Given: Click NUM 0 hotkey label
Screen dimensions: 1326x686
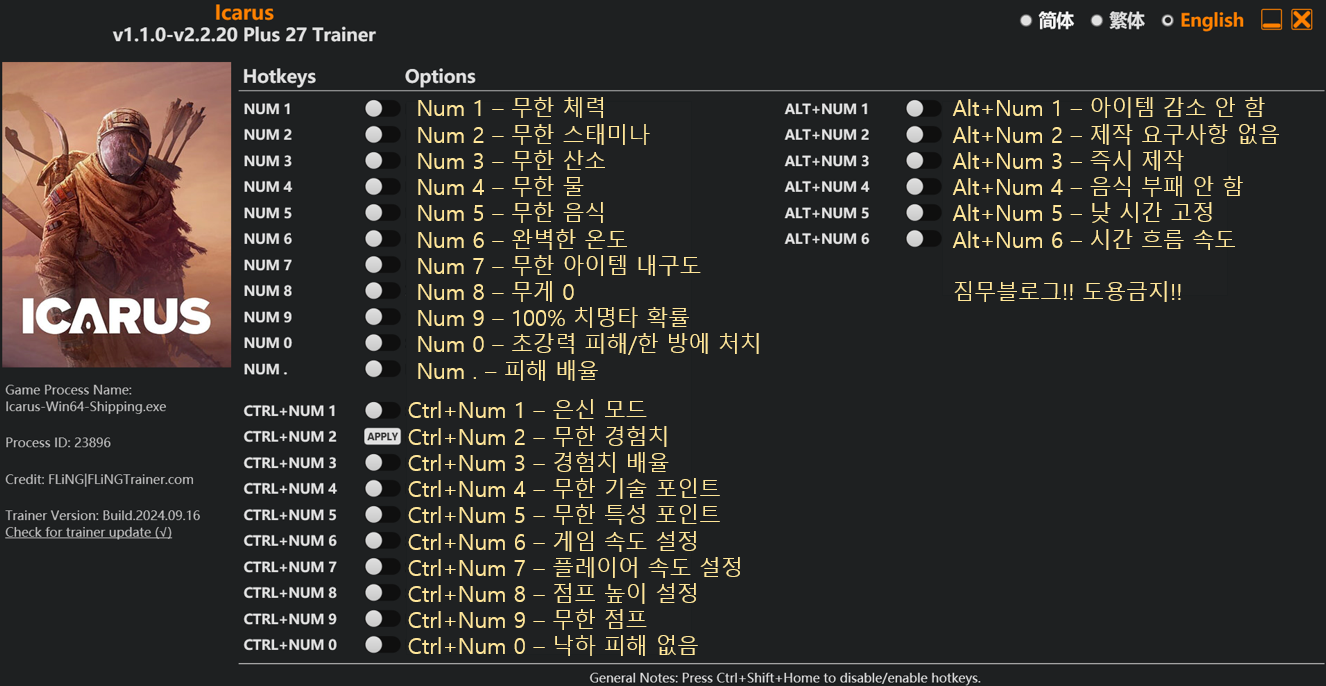Looking at the screenshot, I should tap(267, 343).
